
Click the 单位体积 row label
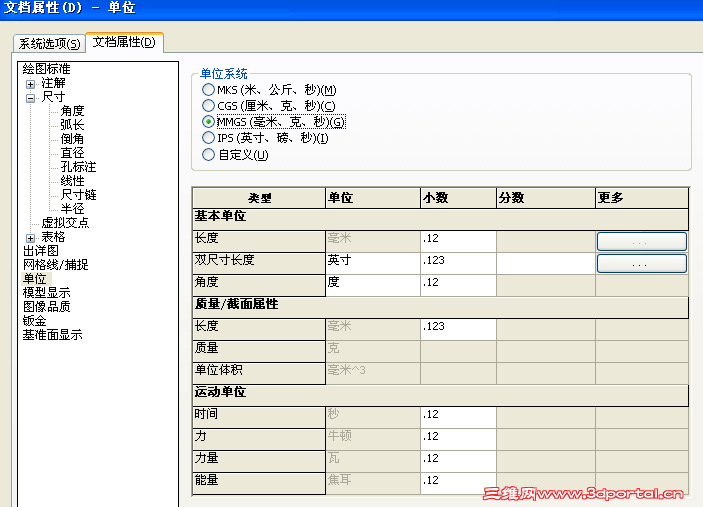(x=259, y=373)
